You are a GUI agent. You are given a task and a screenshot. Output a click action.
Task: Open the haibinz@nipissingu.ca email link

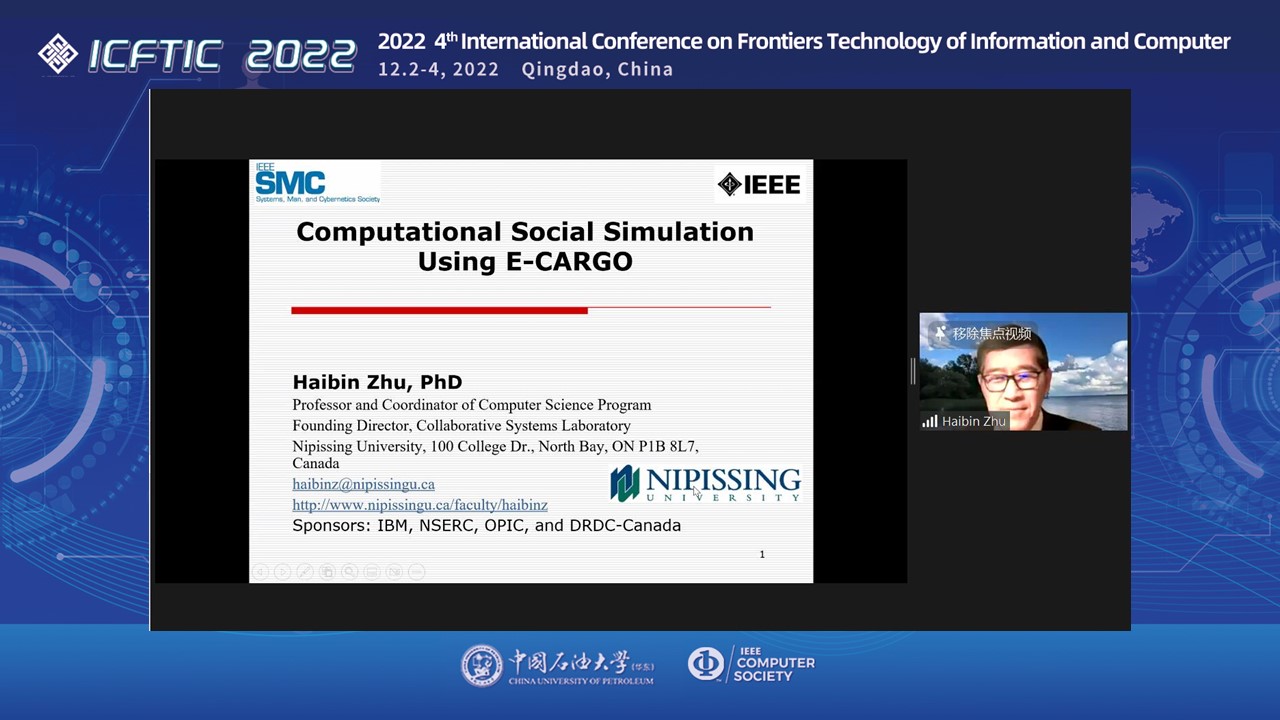click(363, 484)
